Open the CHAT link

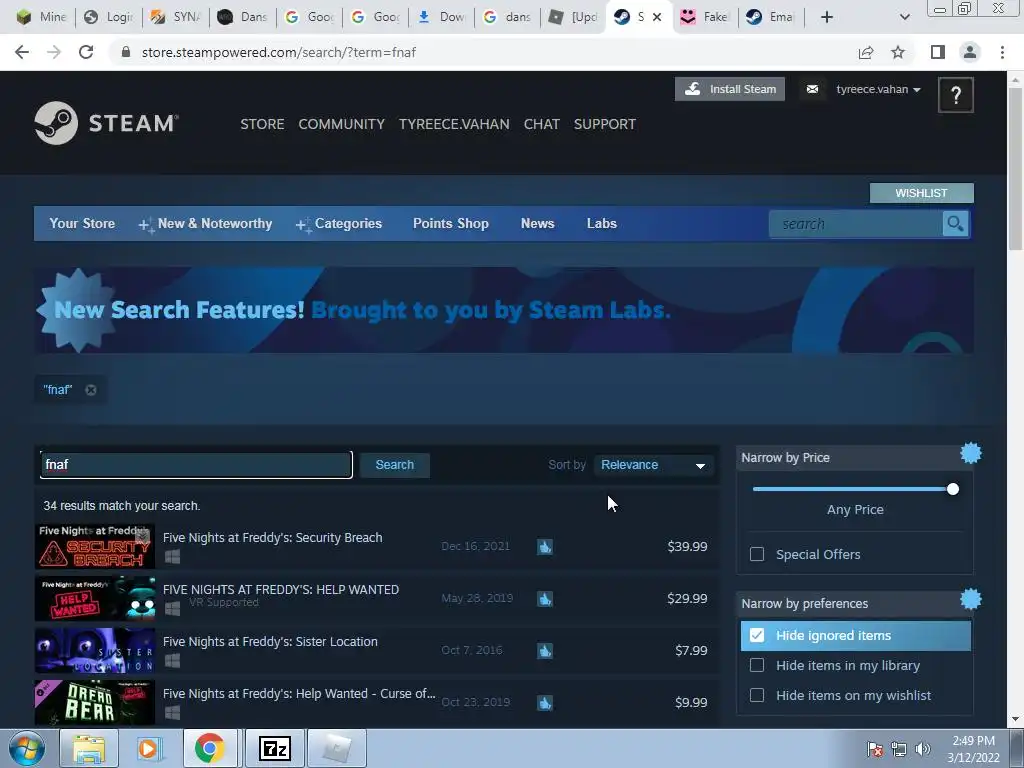(541, 124)
